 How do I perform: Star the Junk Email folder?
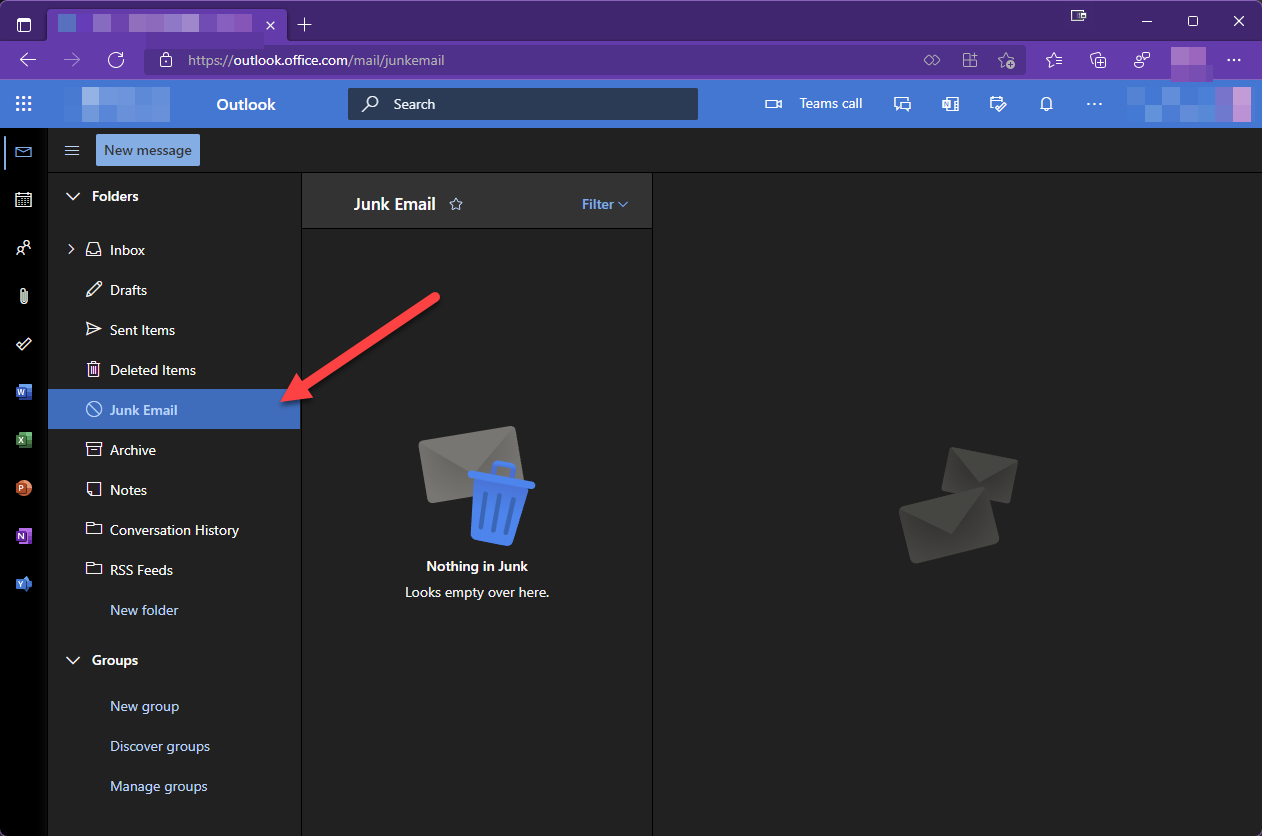click(456, 203)
